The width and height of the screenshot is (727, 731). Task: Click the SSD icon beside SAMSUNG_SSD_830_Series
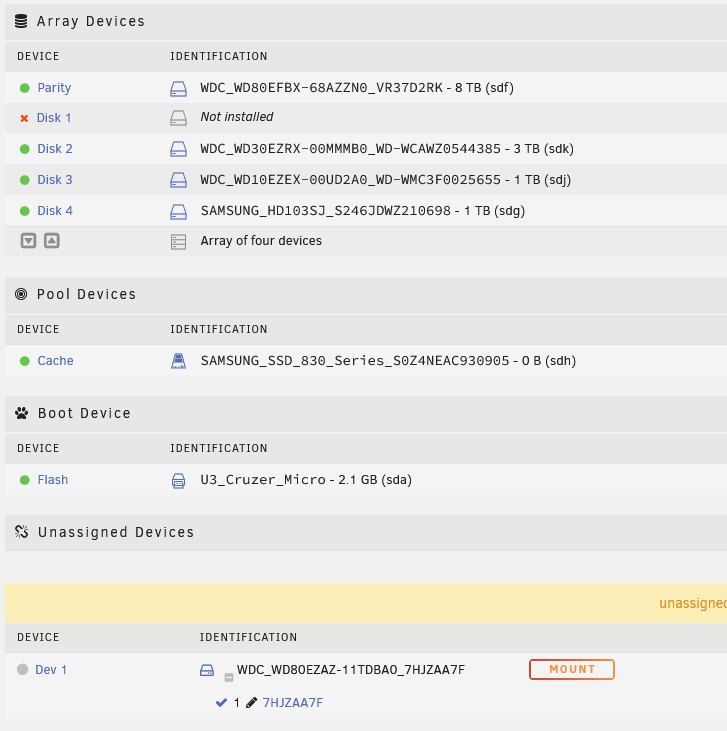click(x=178, y=361)
